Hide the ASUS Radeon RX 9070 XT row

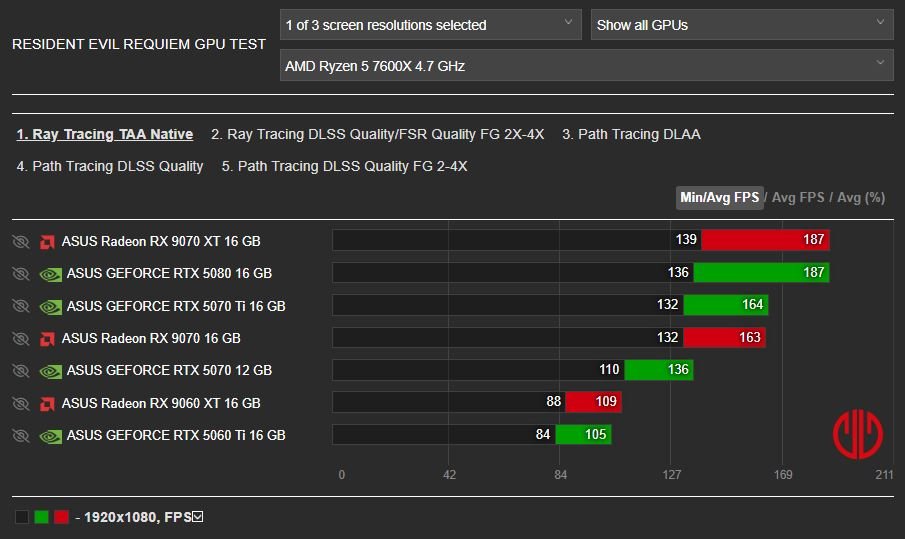[21, 241]
